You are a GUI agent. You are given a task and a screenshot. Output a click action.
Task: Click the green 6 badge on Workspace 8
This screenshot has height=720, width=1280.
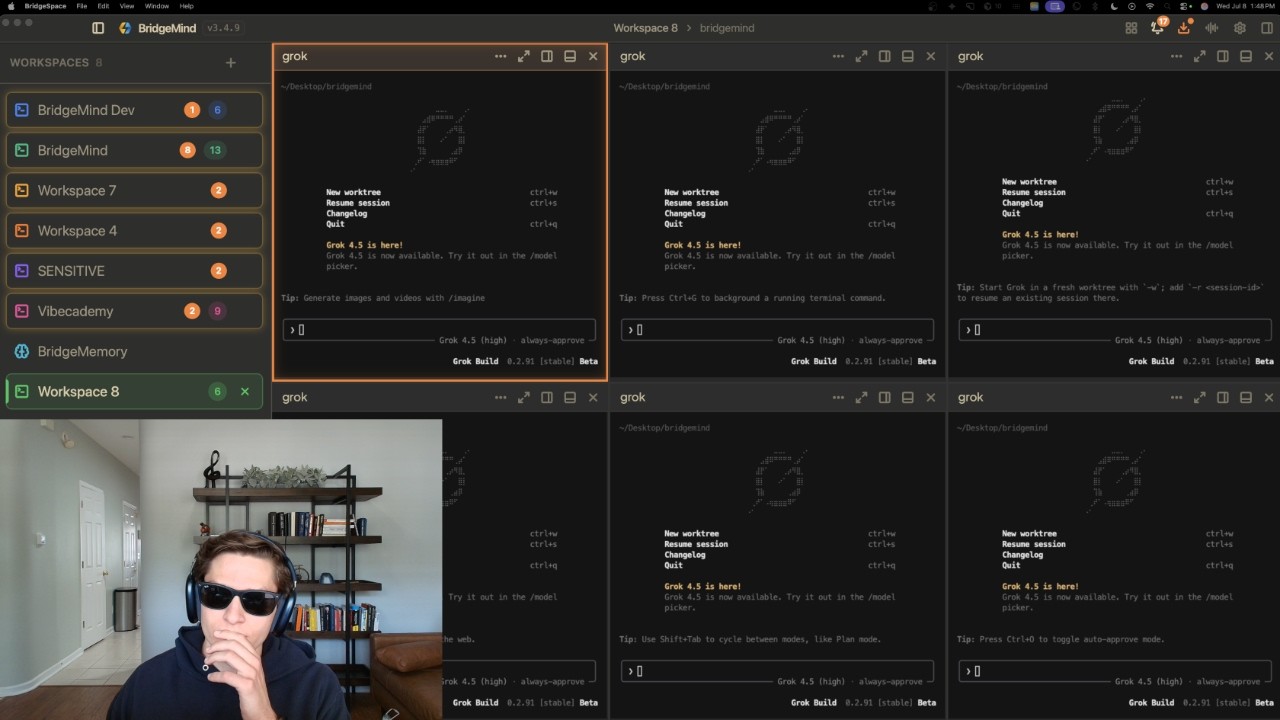pyautogui.click(x=217, y=391)
